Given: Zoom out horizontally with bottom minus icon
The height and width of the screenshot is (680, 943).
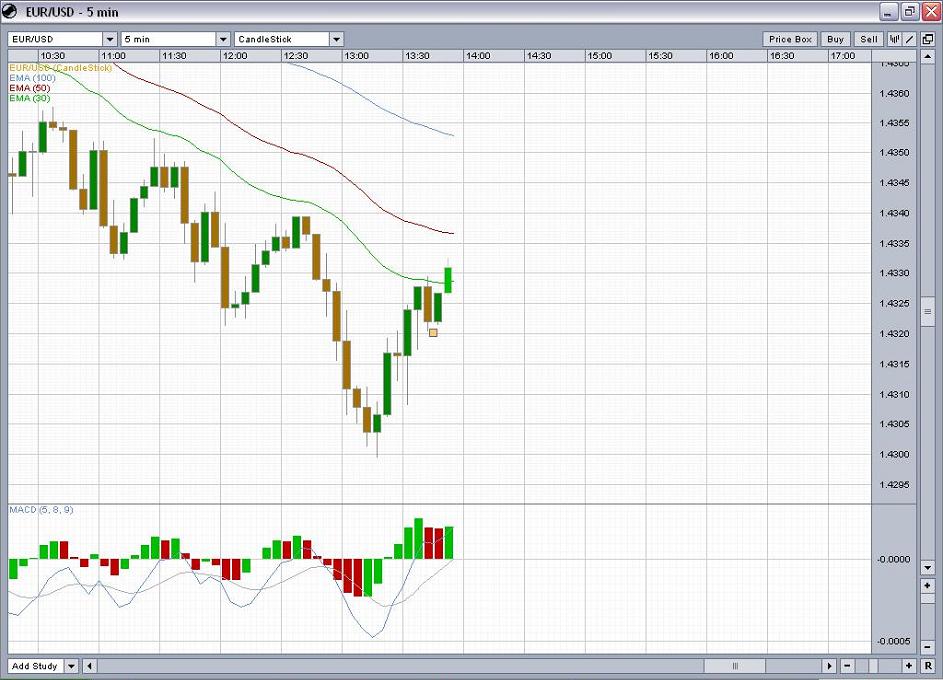Looking at the screenshot, I should 847,665.
